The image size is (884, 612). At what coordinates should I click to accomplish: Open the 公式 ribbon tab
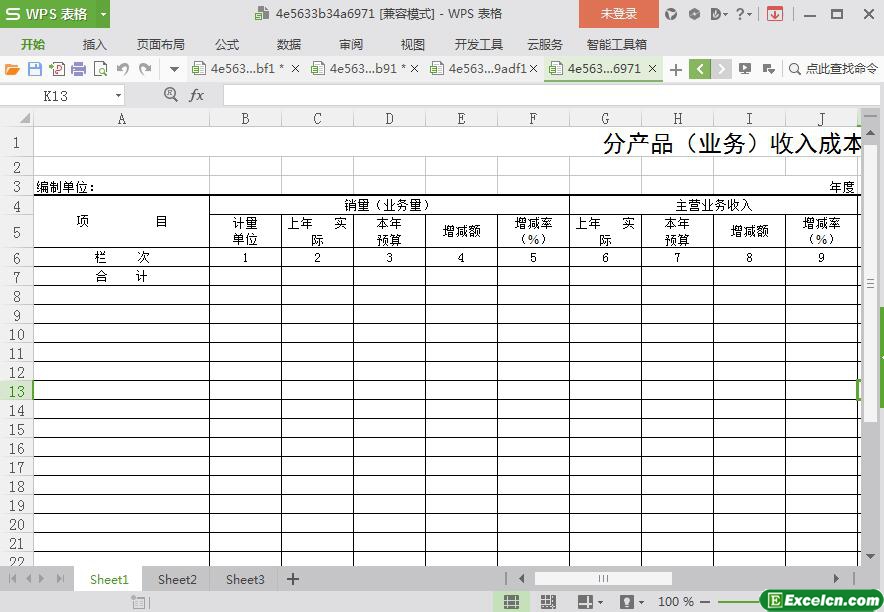[x=227, y=45]
